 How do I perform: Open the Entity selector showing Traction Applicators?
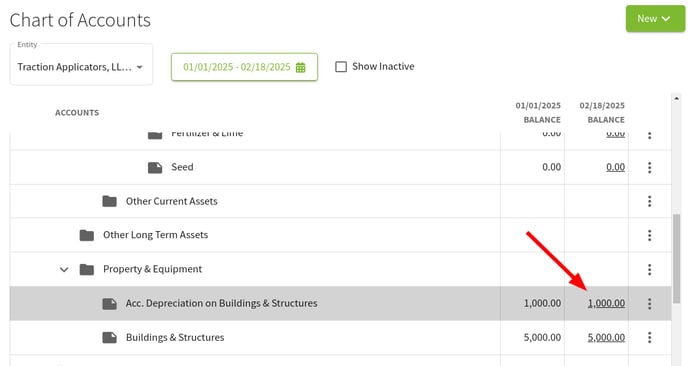(81, 65)
